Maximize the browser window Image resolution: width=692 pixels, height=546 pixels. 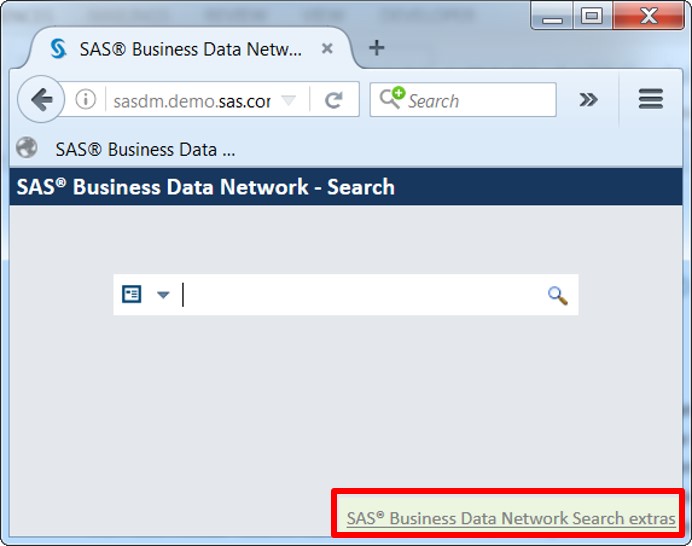592,15
